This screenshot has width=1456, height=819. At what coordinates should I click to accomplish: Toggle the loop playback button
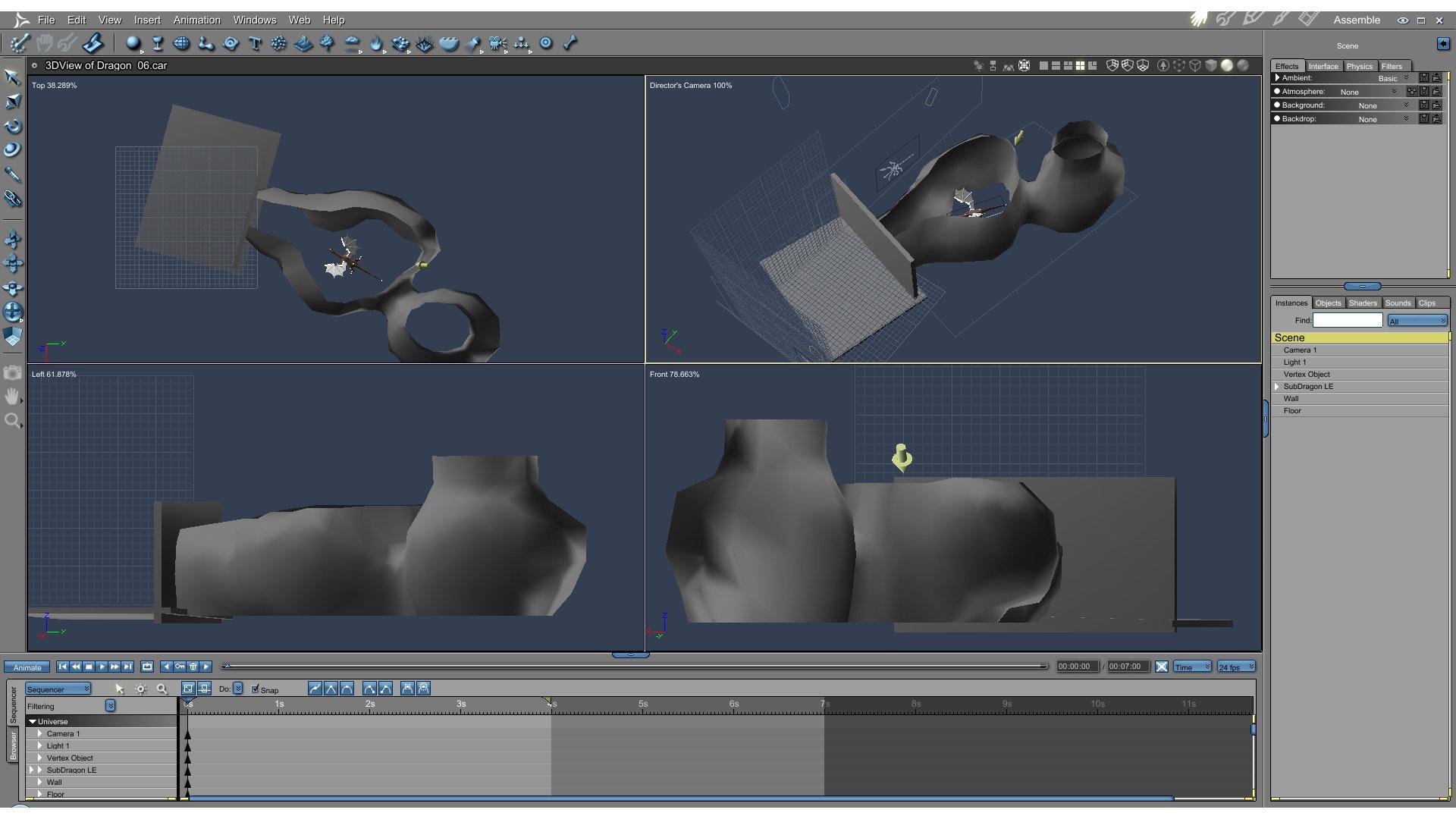point(147,667)
